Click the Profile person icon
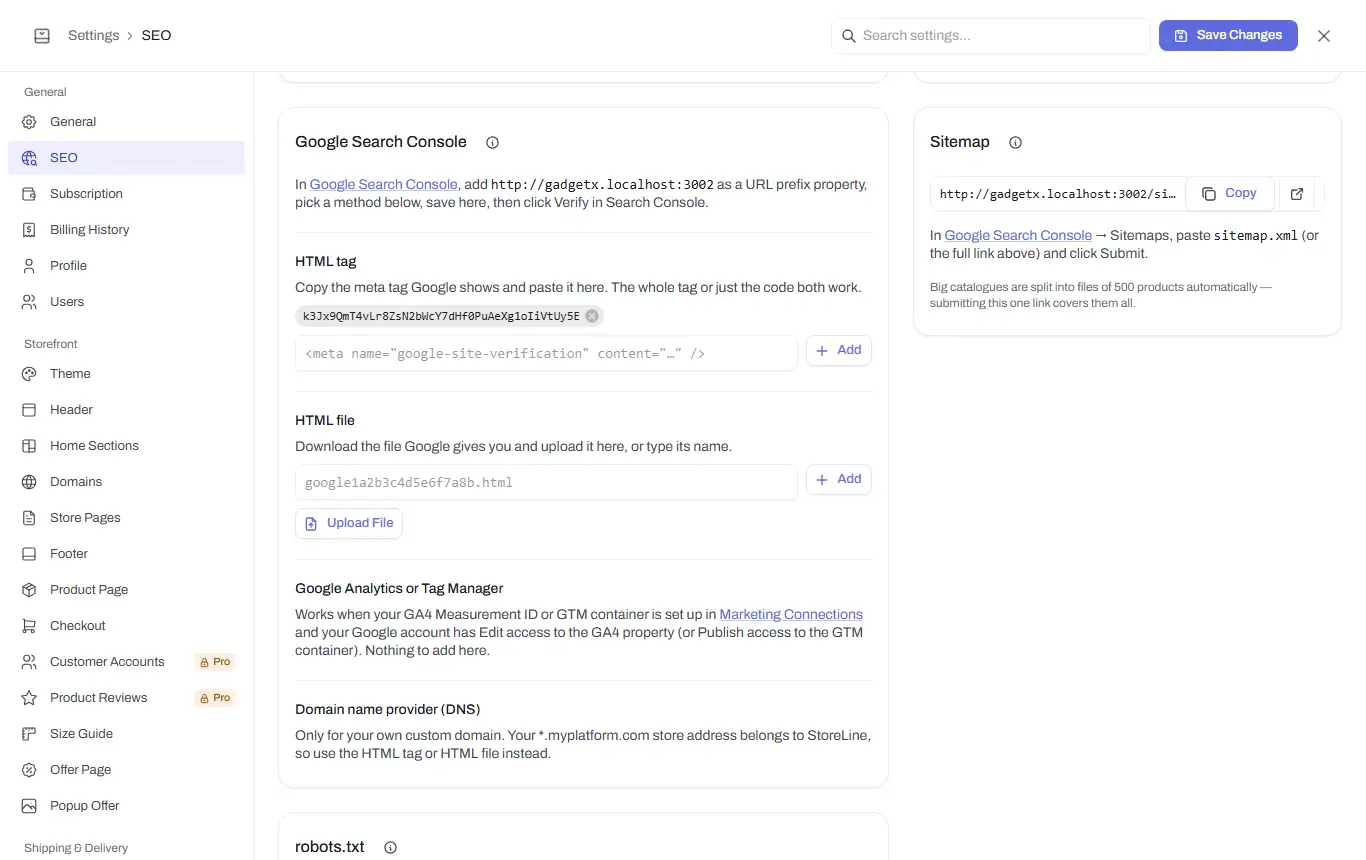 (x=30, y=266)
